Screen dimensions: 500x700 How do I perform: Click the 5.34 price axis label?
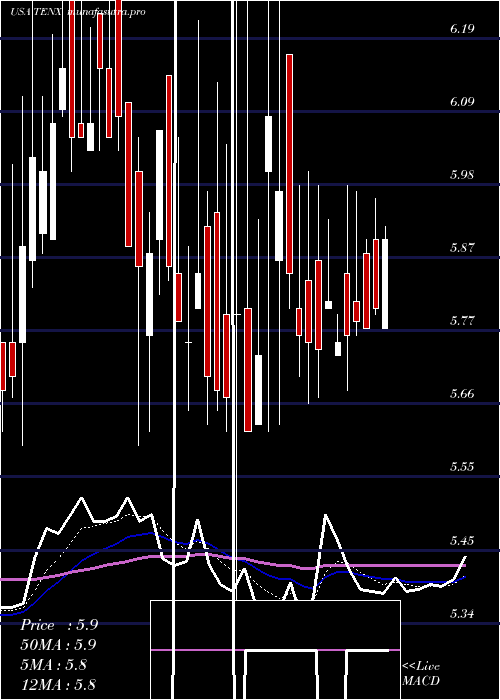tap(462, 614)
